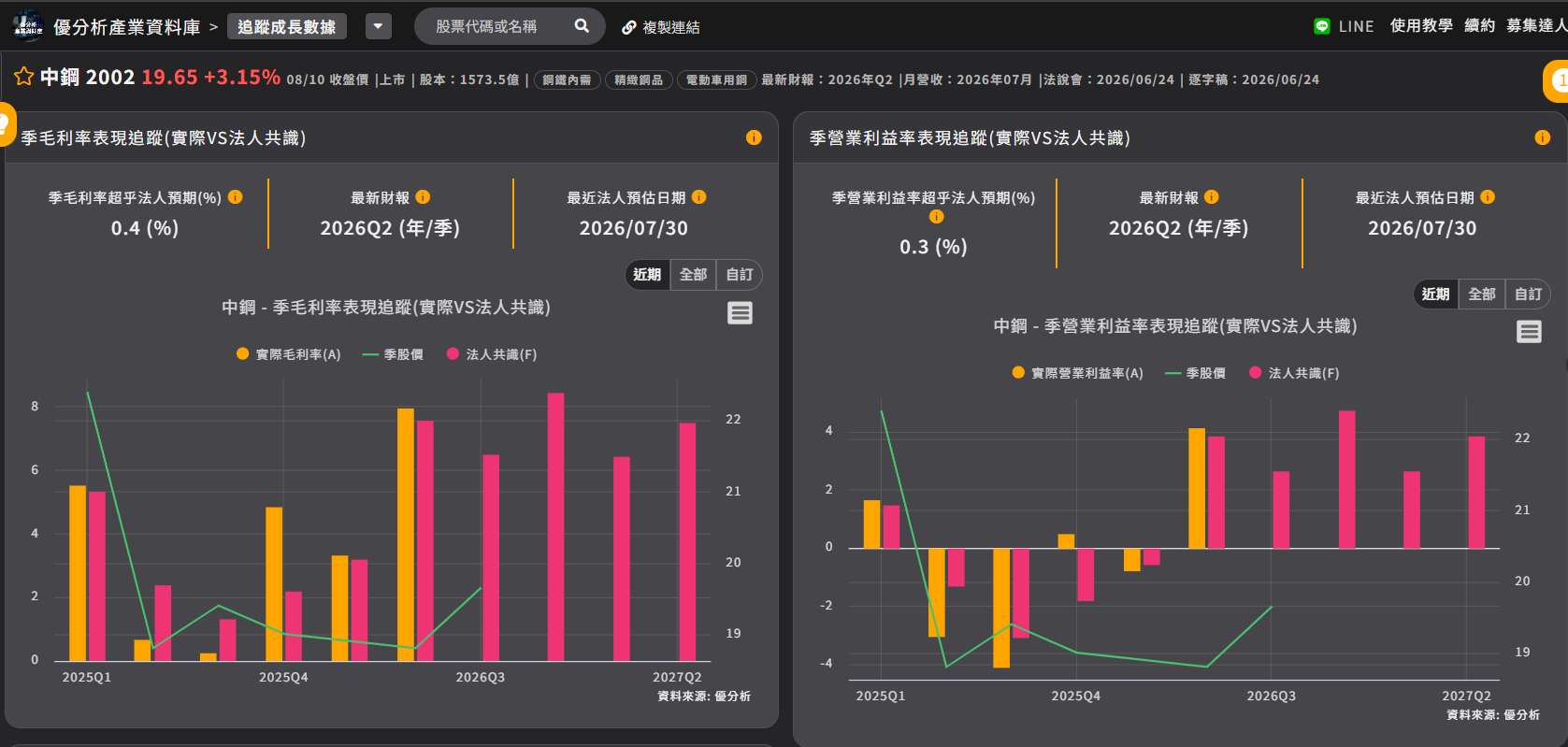1568x747 pixels.
Task: Click 資料來源: 優分析 under gross margin chart
Action: pyautogui.click(x=704, y=696)
